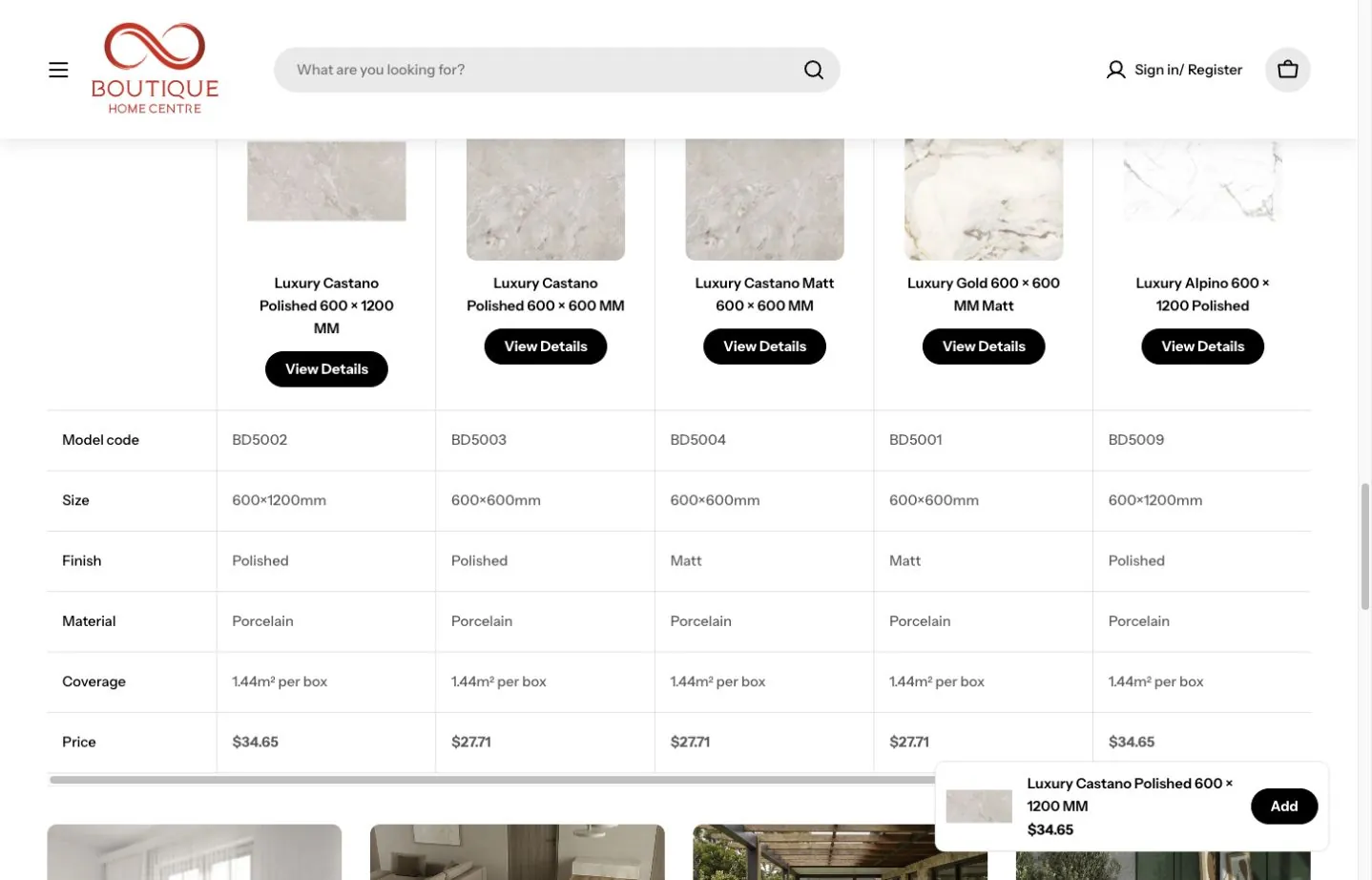Open the white-curtain room photo below the table
The height and width of the screenshot is (880, 1372).
[195, 852]
